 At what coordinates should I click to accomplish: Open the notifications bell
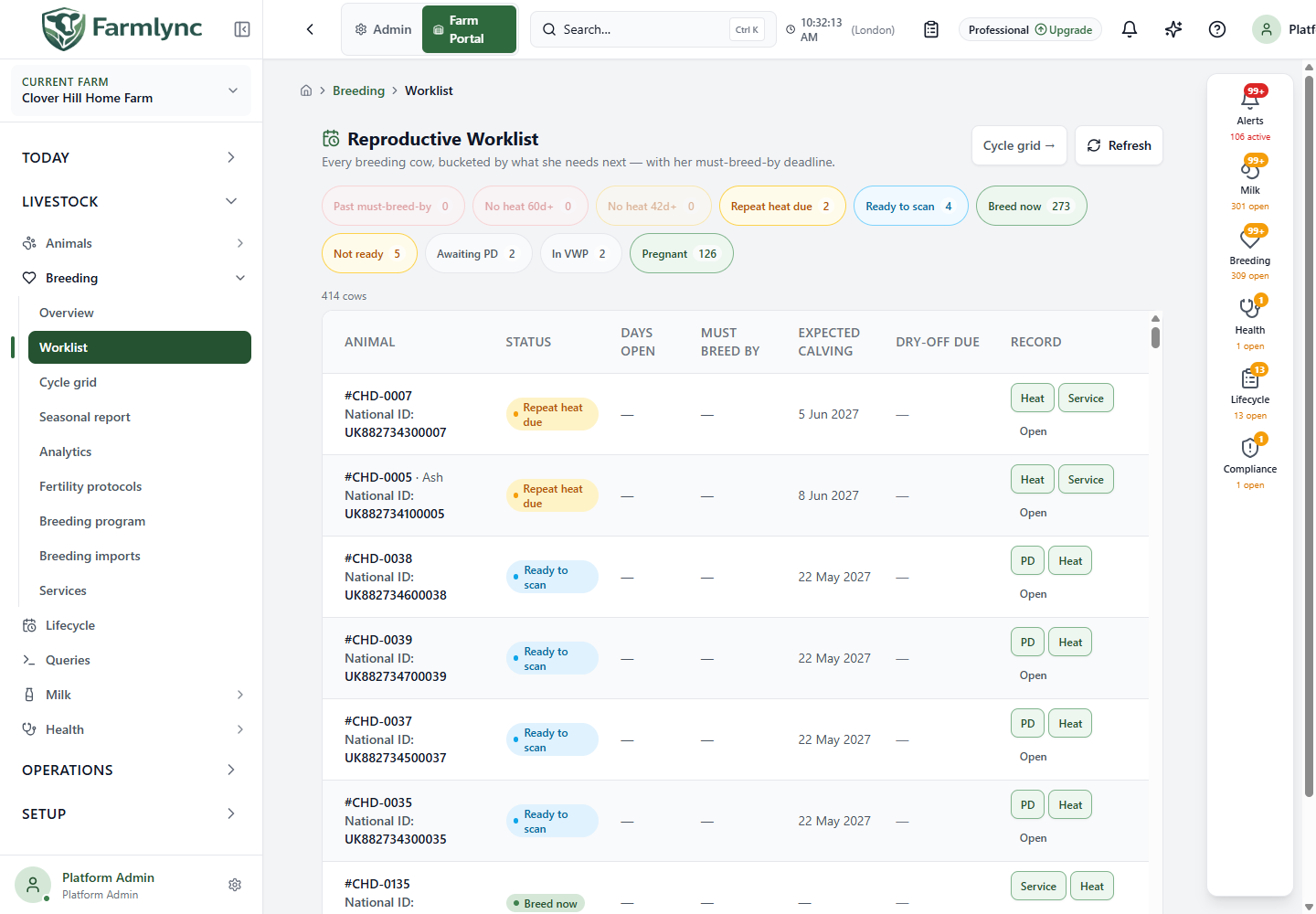point(1130,29)
